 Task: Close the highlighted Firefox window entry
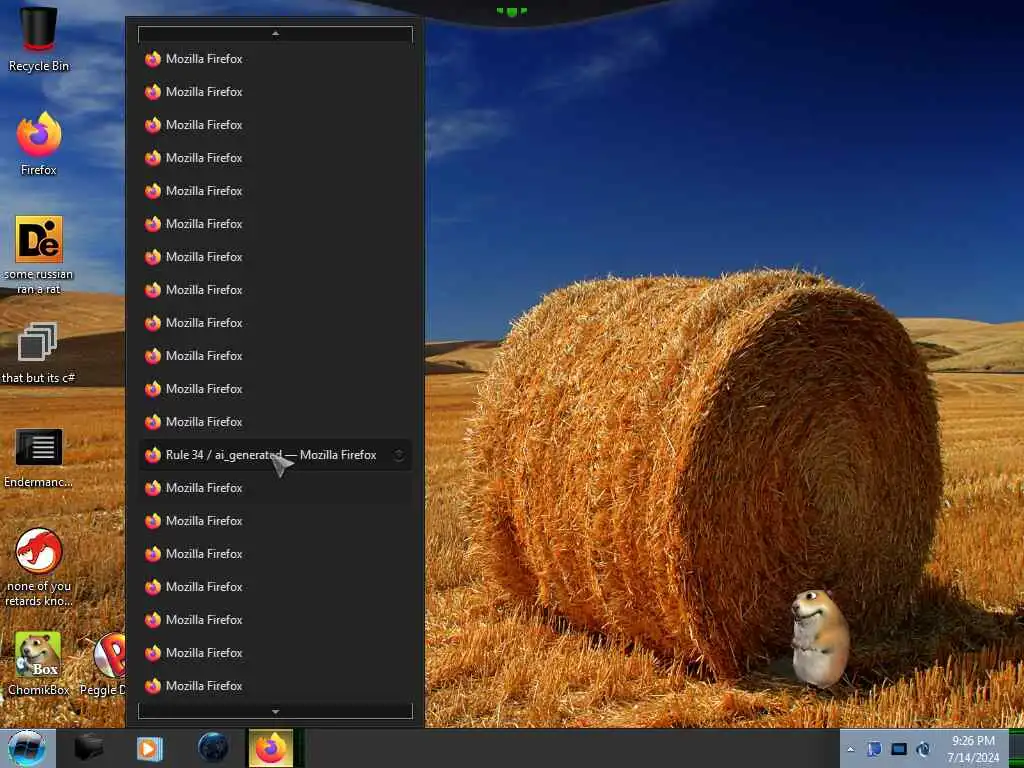(x=398, y=455)
